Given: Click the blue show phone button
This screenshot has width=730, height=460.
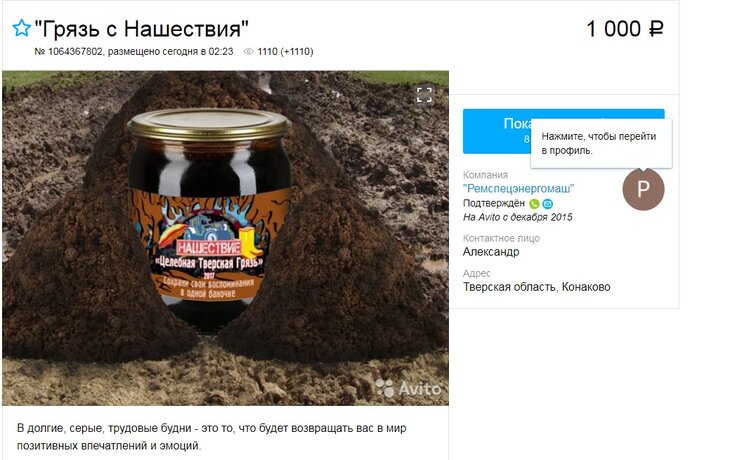Looking at the screenshot, I should (x=497, y=131).
